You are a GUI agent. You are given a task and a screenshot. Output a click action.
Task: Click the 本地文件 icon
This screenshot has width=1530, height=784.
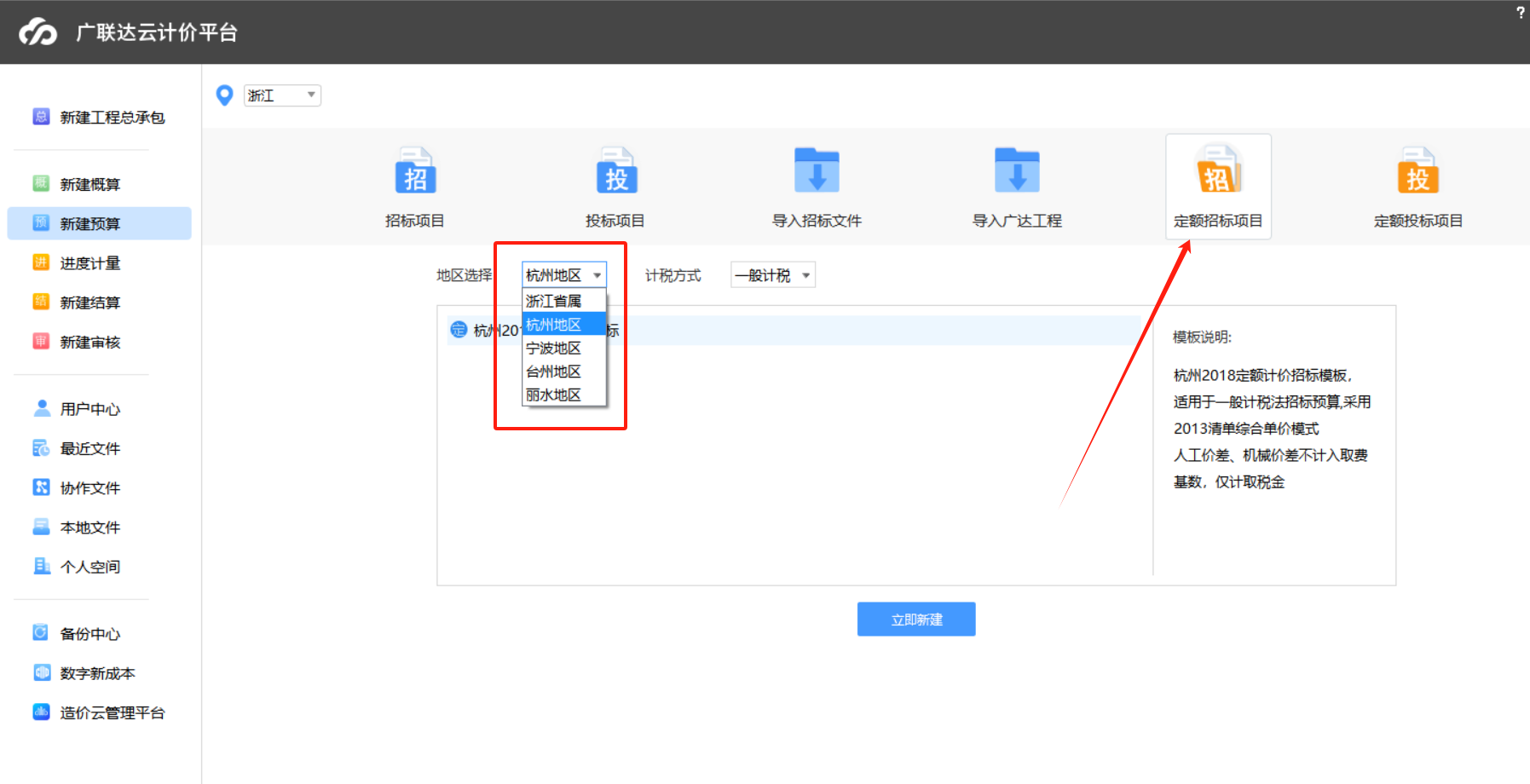[41, 527]
